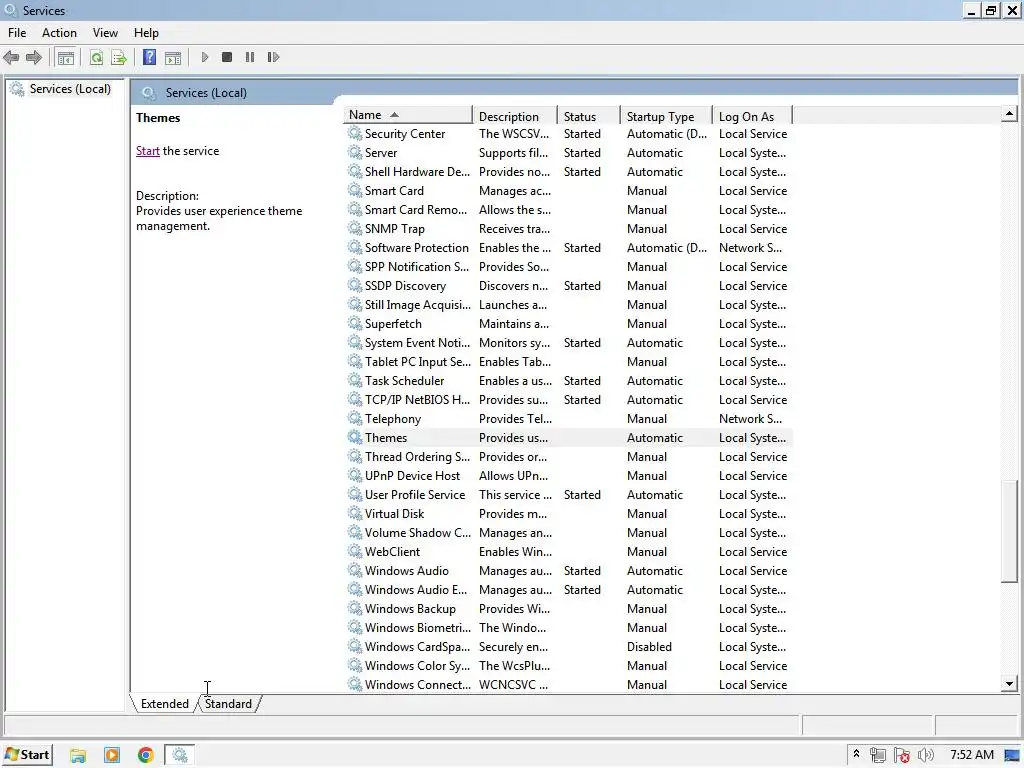
Task: Sort by the Log On As column header
Action: [752, 116]
